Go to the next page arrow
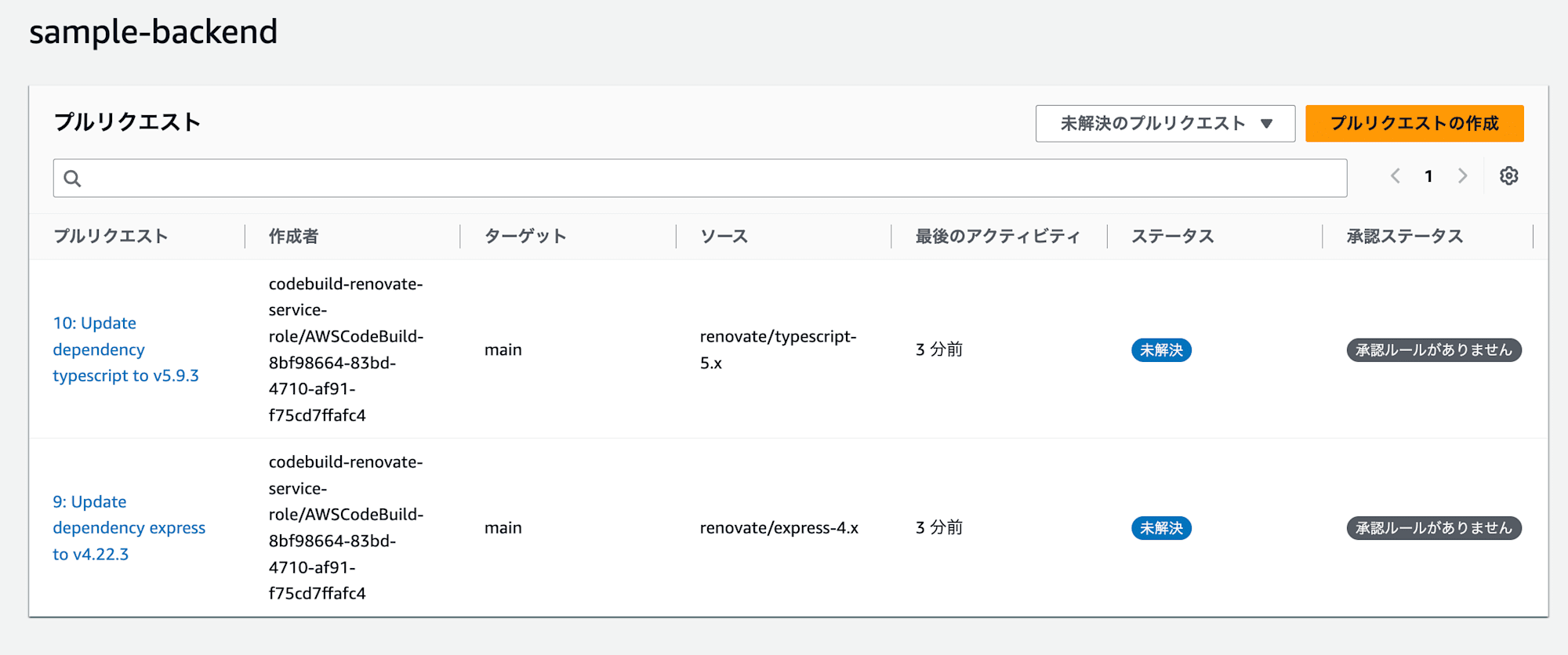Screen dimensions: 1568x655 point(1462,176)
